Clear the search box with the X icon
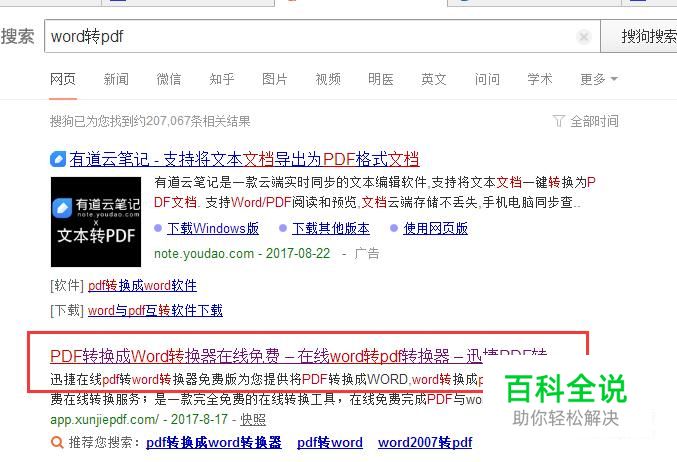The height and width of the screenshot is (462, 677). tap(583, 37)
